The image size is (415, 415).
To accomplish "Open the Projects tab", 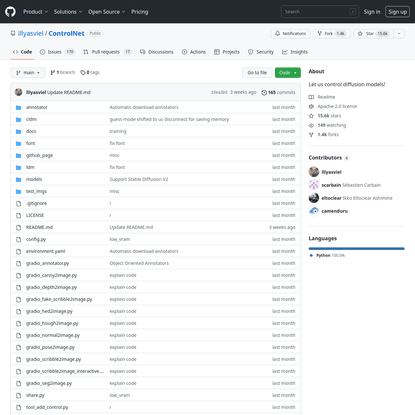I will (227, 52).
